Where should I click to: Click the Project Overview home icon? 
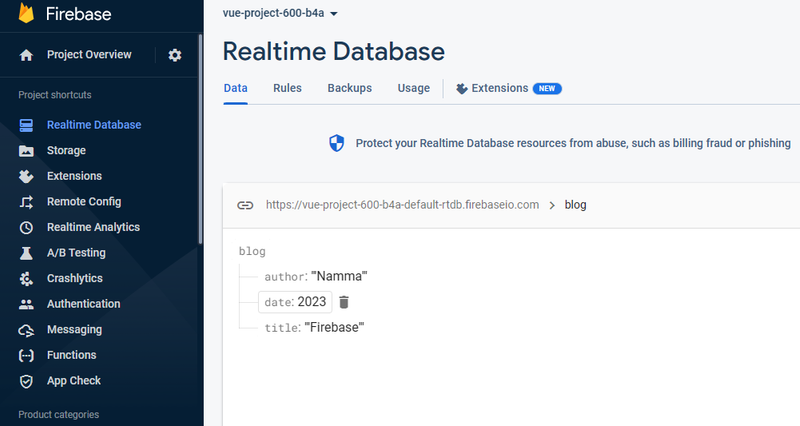click(27, 55)
